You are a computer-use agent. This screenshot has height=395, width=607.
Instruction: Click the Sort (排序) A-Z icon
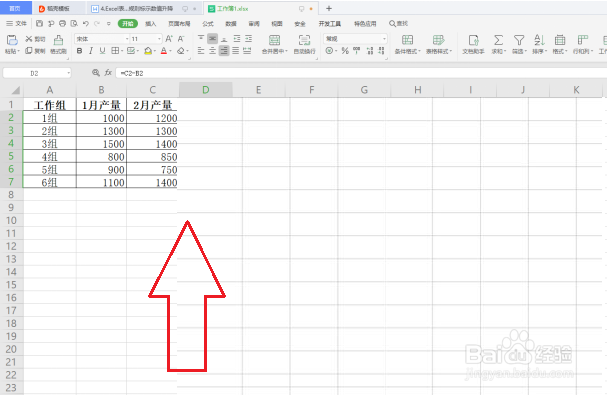(539, 40)
